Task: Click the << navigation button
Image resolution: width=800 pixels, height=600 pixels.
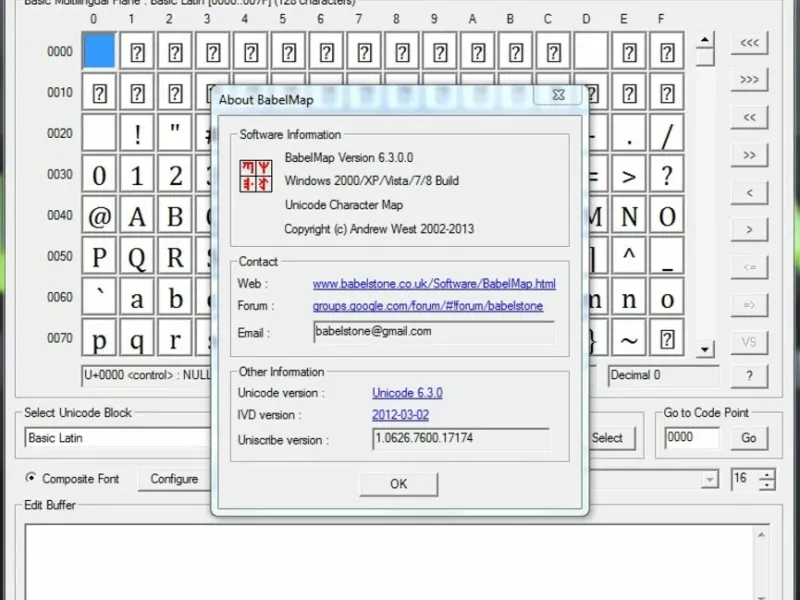Action: click(x=749, y=118)
